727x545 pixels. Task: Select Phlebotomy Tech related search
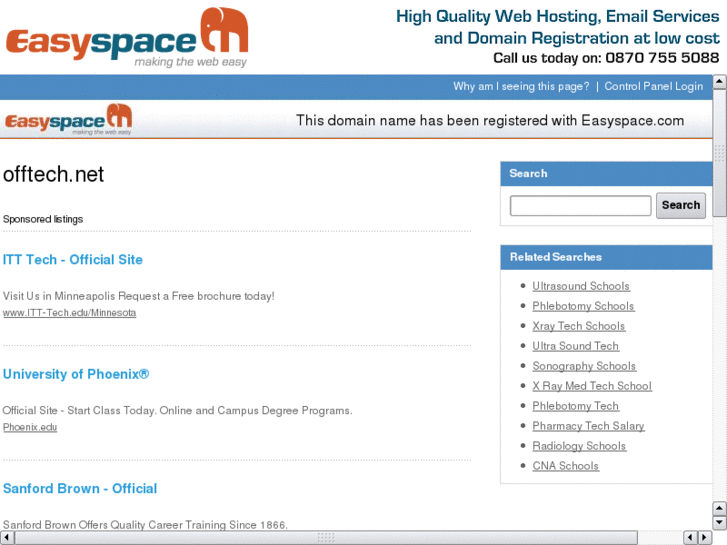coord(575,406)
